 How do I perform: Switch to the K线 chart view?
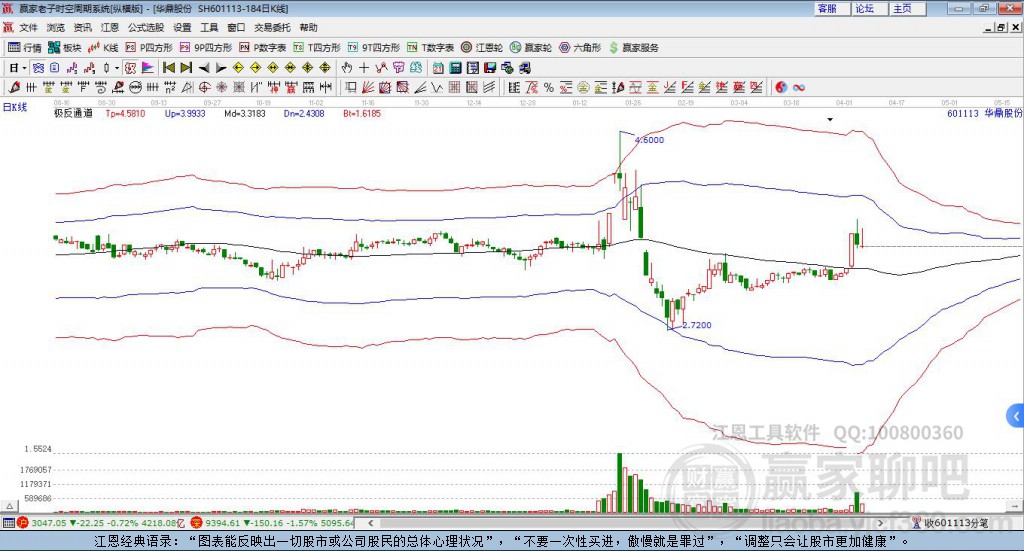point(103,48)
